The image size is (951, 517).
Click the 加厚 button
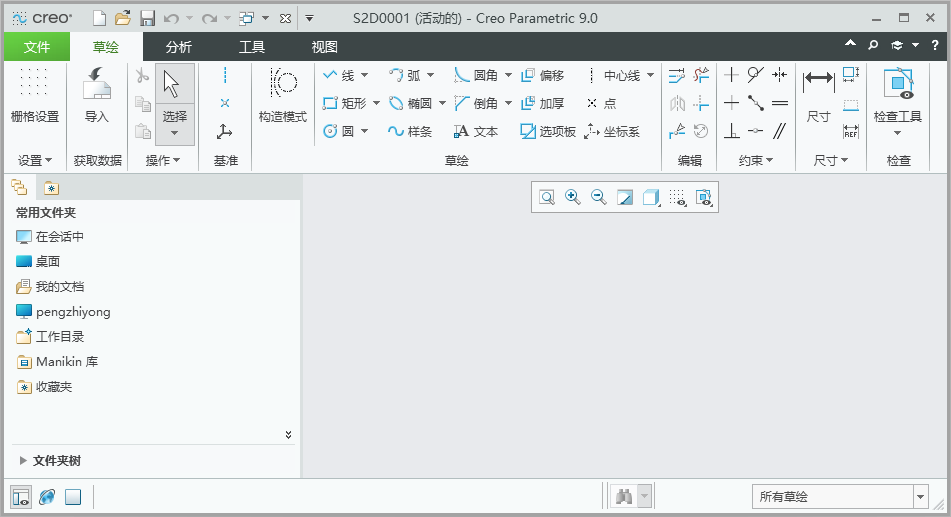543,103
